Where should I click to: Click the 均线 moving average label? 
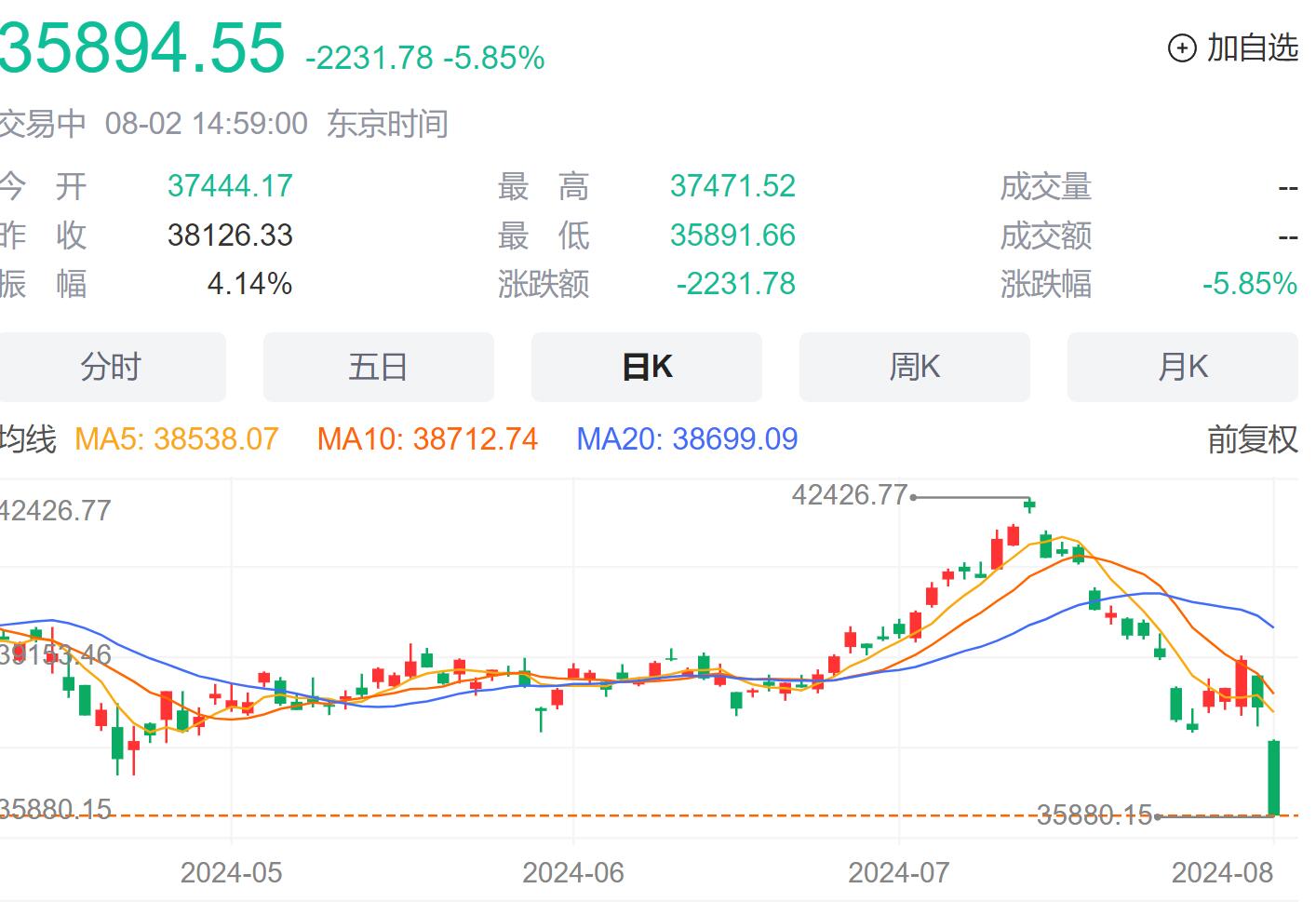(28, 439)
